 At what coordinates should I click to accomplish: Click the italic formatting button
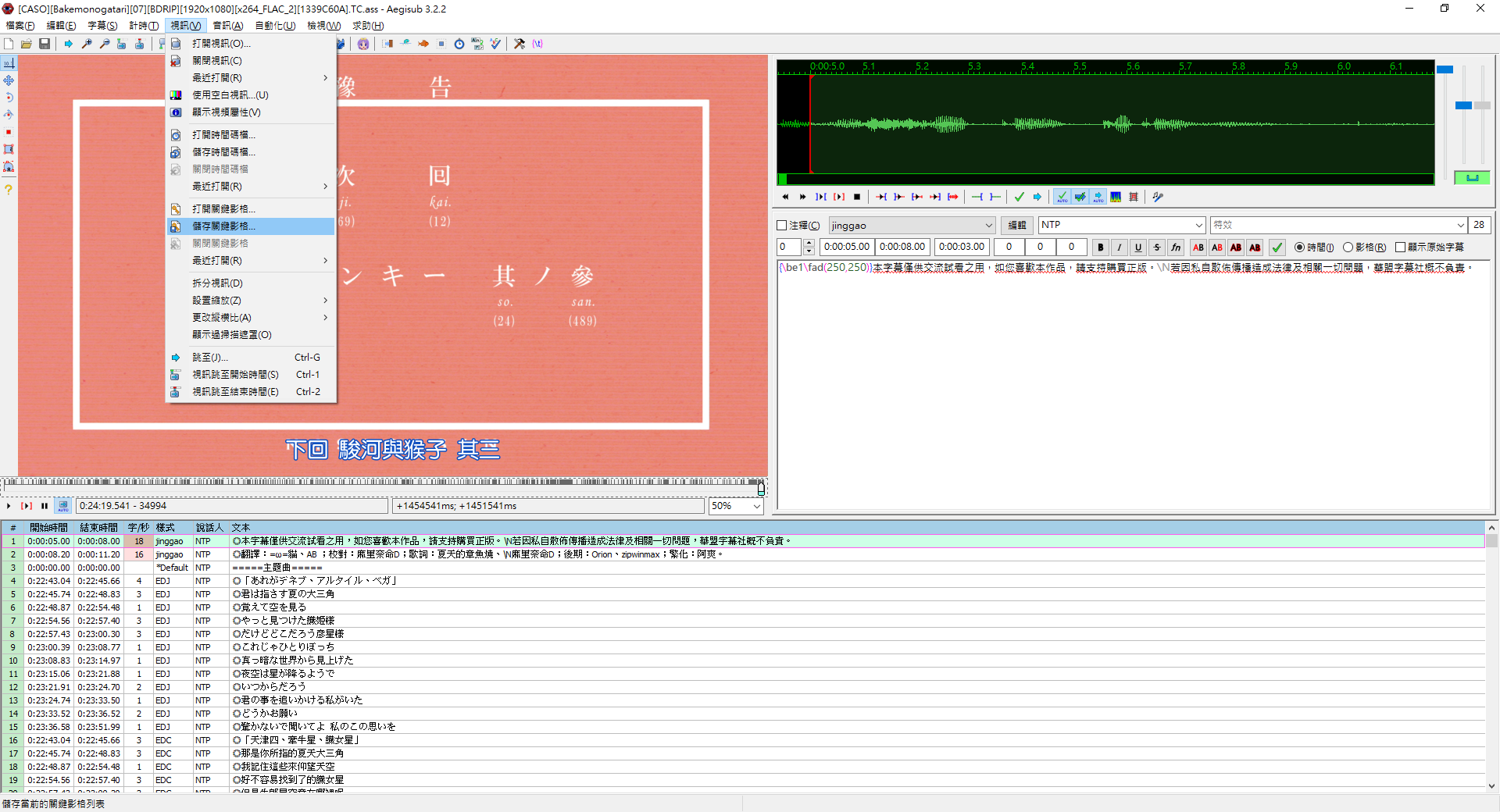point(1120,248)
